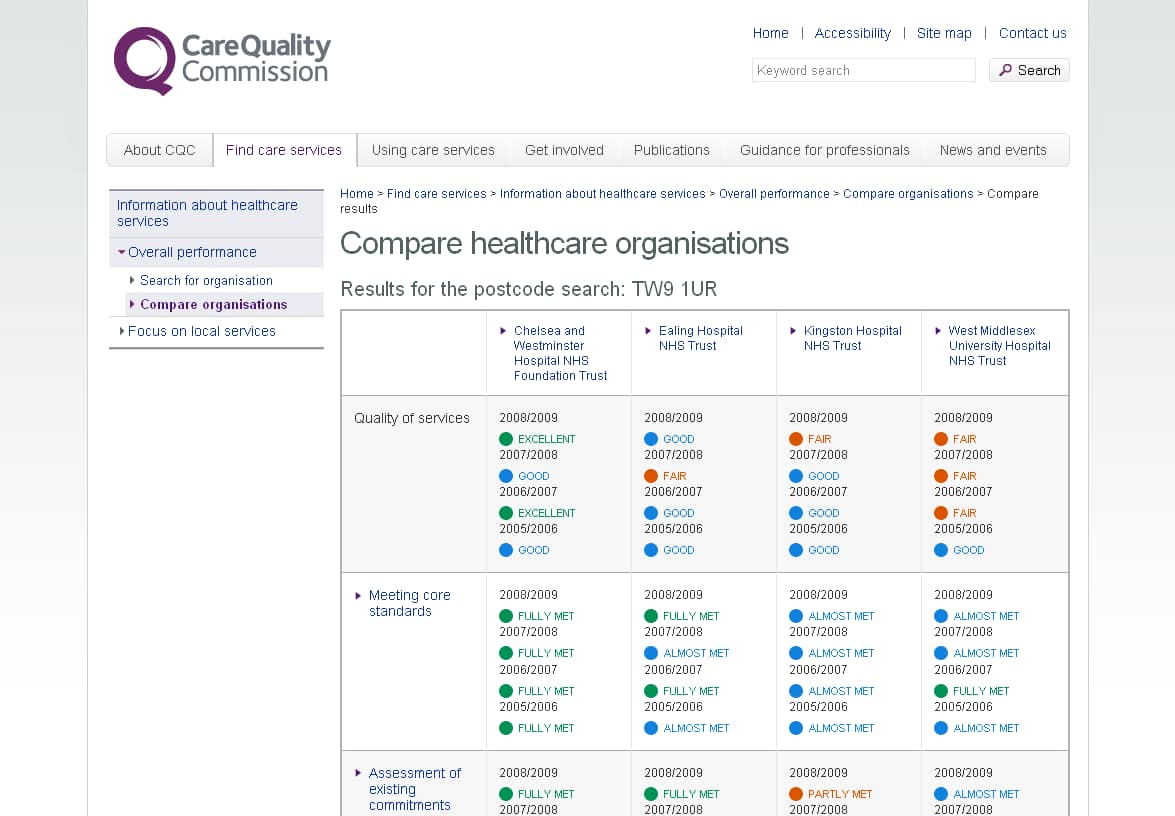Go to the Site map page
Viewport: 1175px width, 816px height.
(x=944, y=33)
